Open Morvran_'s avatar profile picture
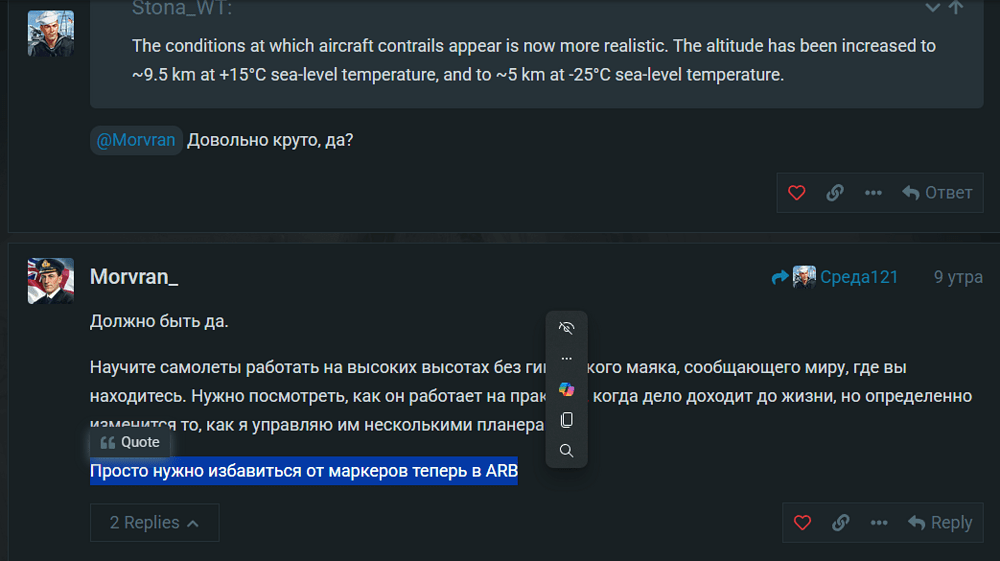Viewport: 1000px width, 561px height. [x=51, y=280]
